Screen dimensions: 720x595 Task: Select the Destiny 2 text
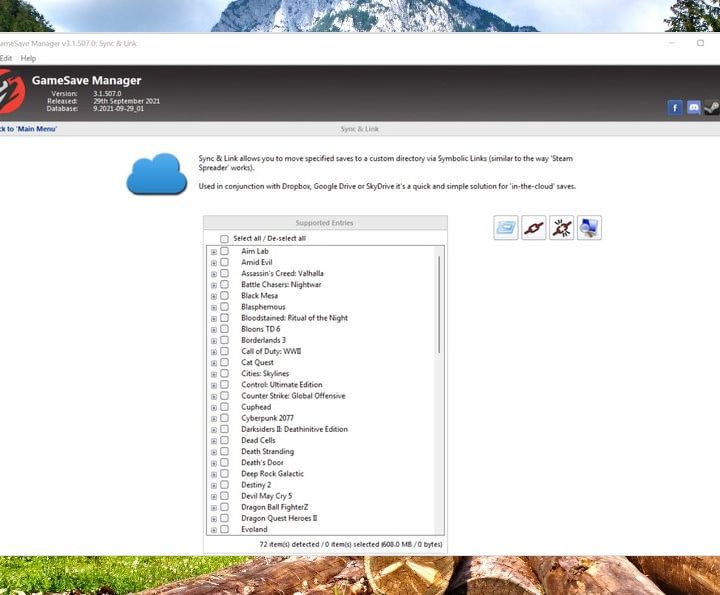point(256,485)
